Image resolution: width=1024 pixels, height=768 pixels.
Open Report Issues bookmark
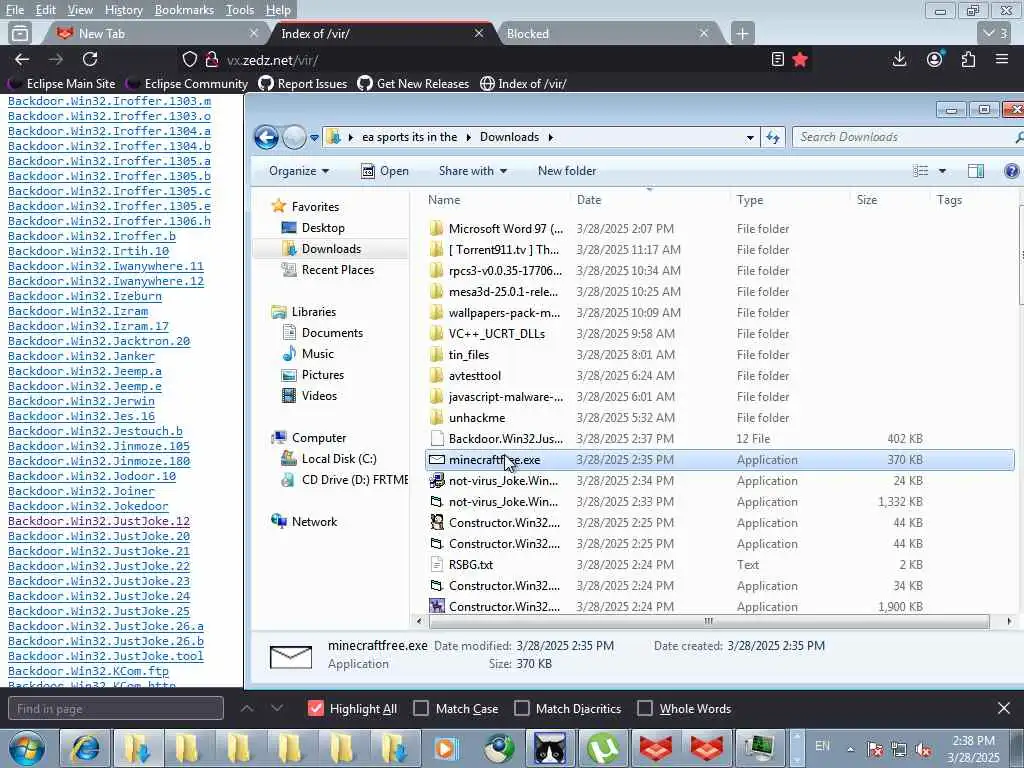[302, 84]
